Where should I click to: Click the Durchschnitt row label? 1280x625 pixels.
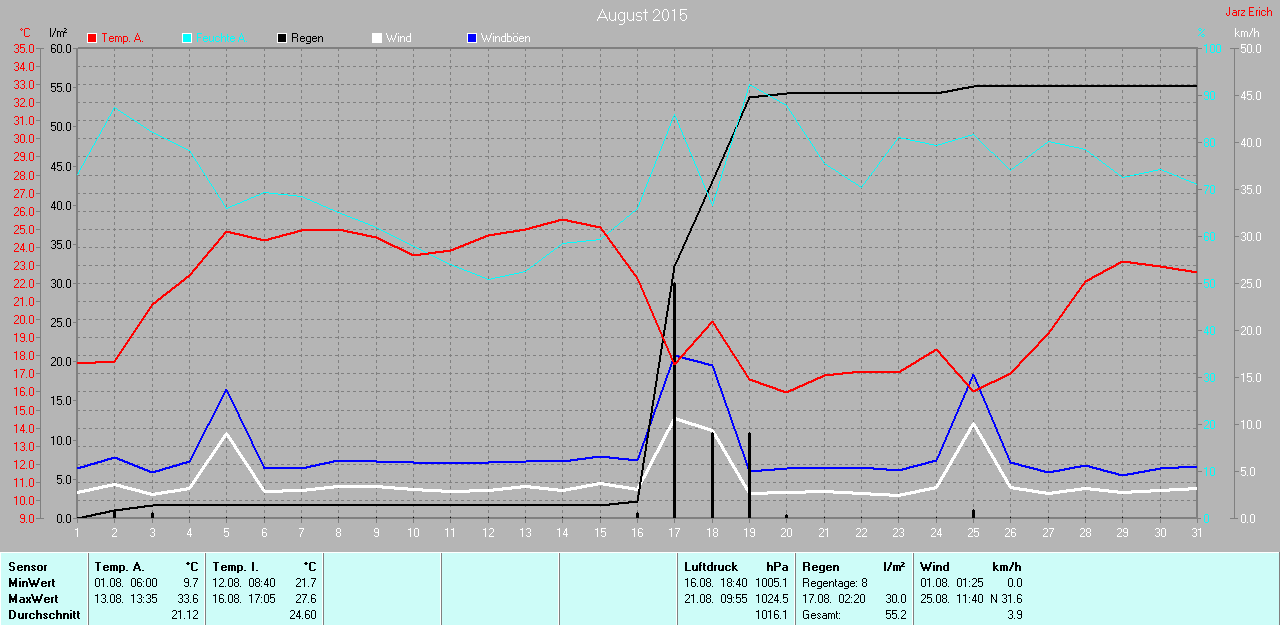[44, 615]
